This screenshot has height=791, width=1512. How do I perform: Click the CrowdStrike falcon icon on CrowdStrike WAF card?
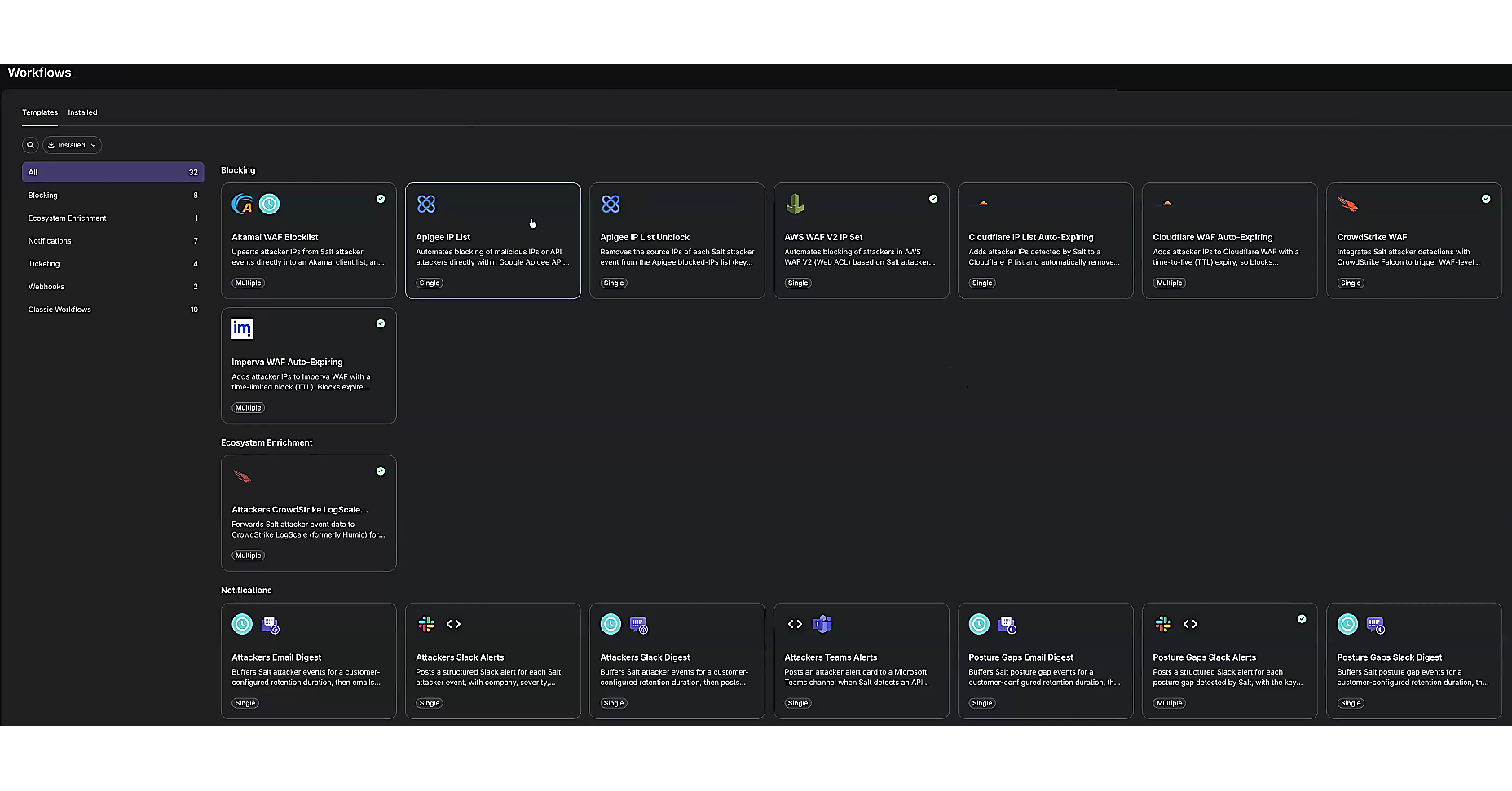point(1347,204)
